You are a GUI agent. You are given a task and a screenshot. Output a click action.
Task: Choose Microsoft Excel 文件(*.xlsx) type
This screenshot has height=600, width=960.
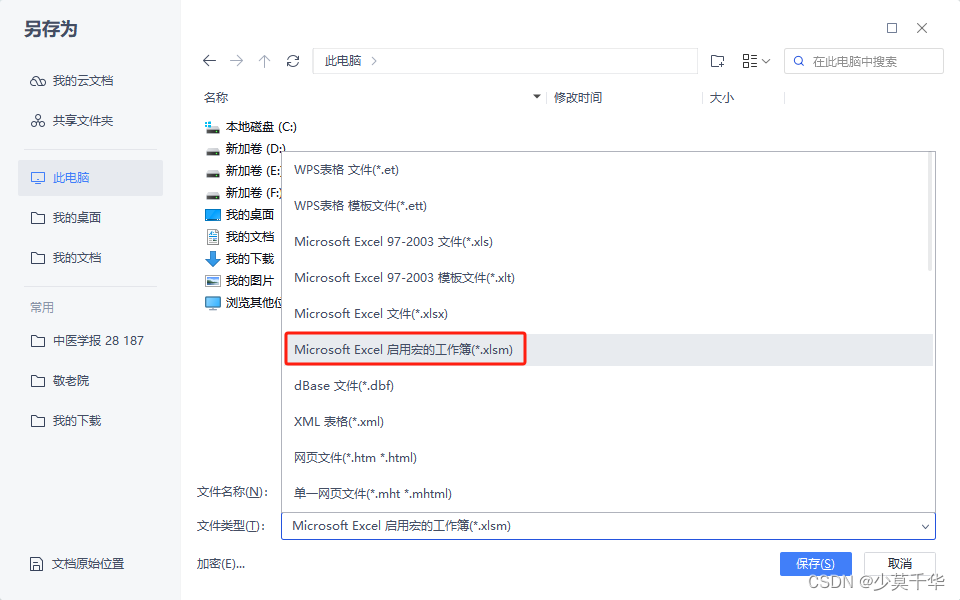607,313
